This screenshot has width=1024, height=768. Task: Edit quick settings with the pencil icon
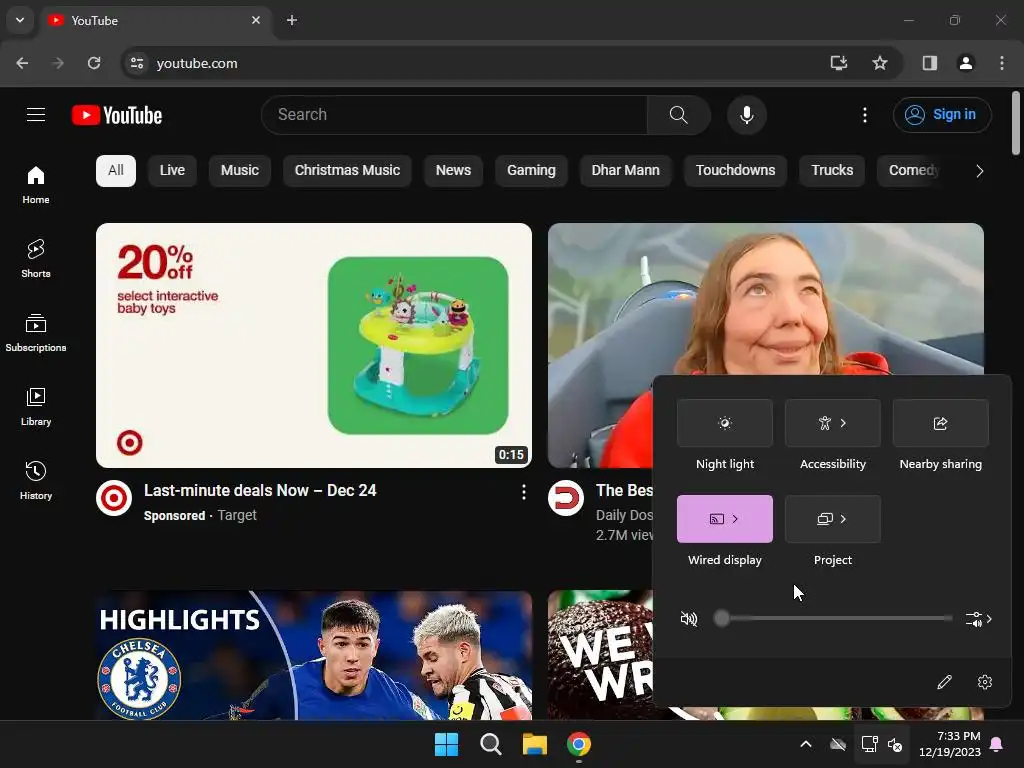pos(944,682)
